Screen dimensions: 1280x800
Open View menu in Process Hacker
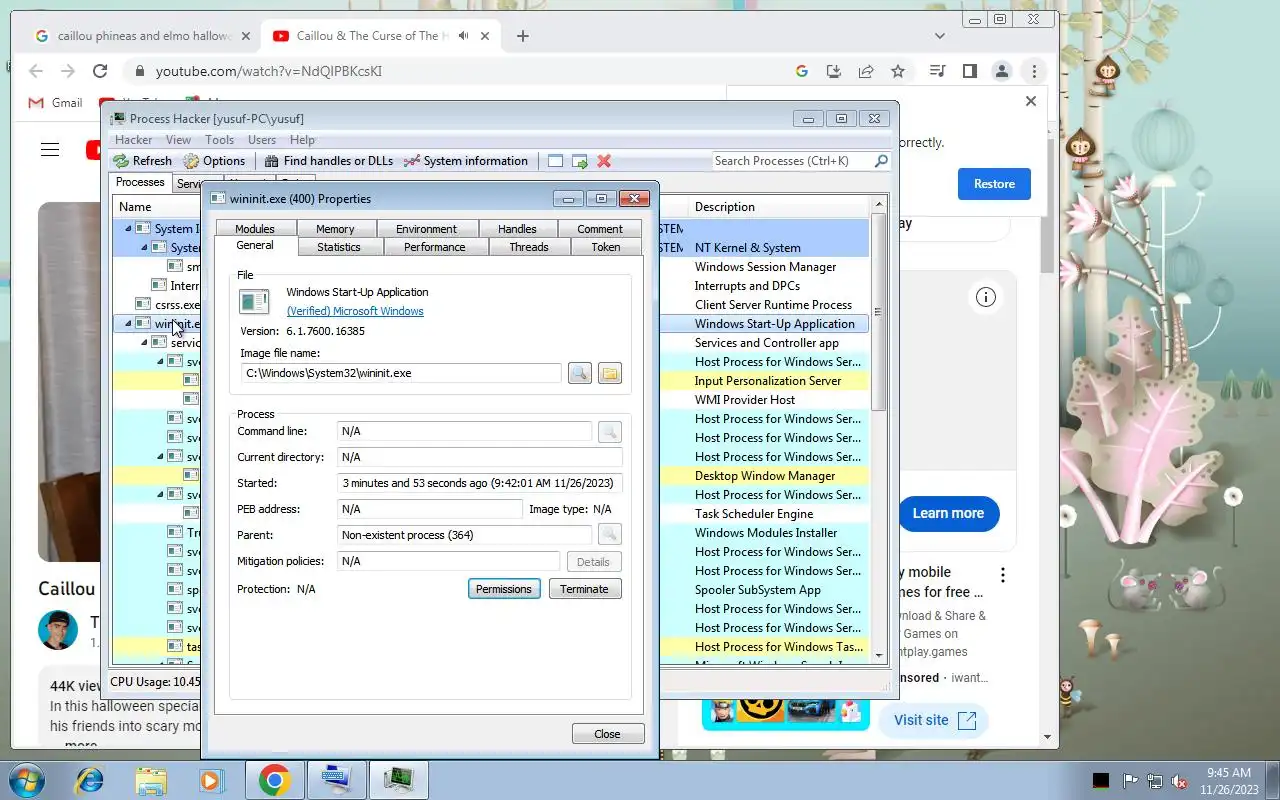click(178, 140)
